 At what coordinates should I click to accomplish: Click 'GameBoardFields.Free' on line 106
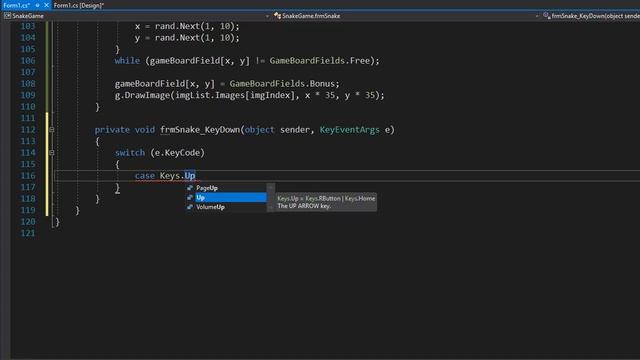(x=320, y=60)
